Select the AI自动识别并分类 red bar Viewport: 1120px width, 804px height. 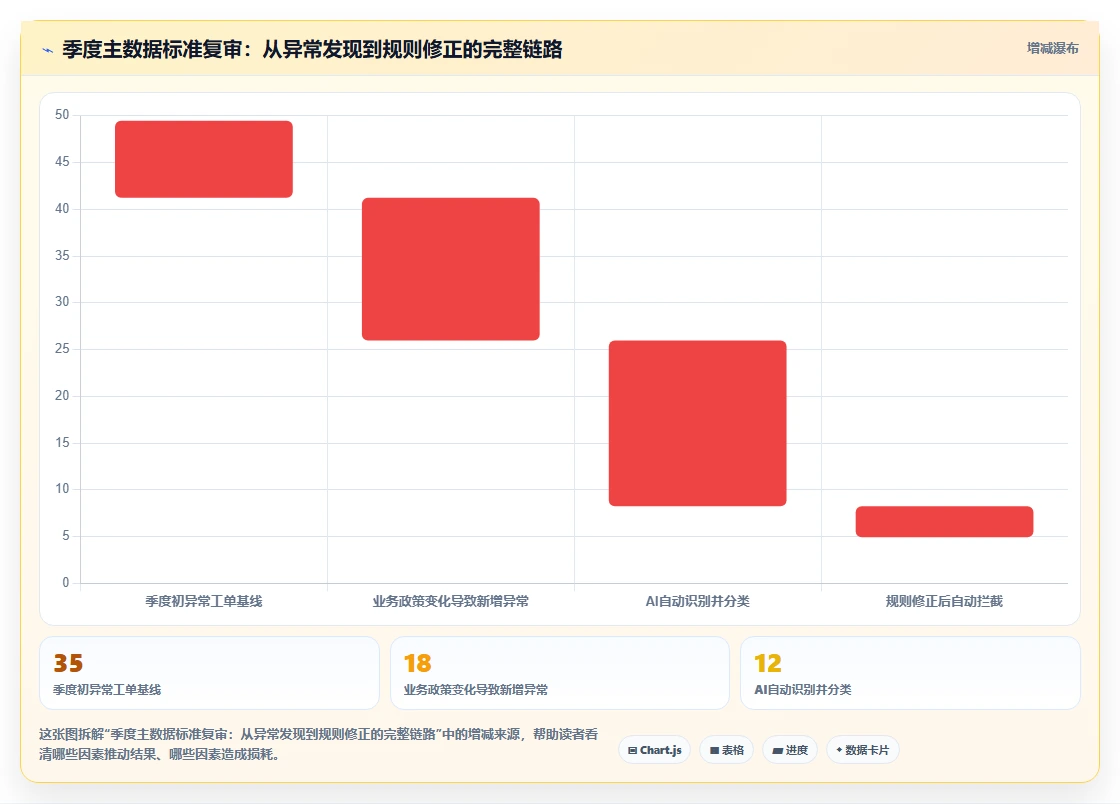[698, 423]
